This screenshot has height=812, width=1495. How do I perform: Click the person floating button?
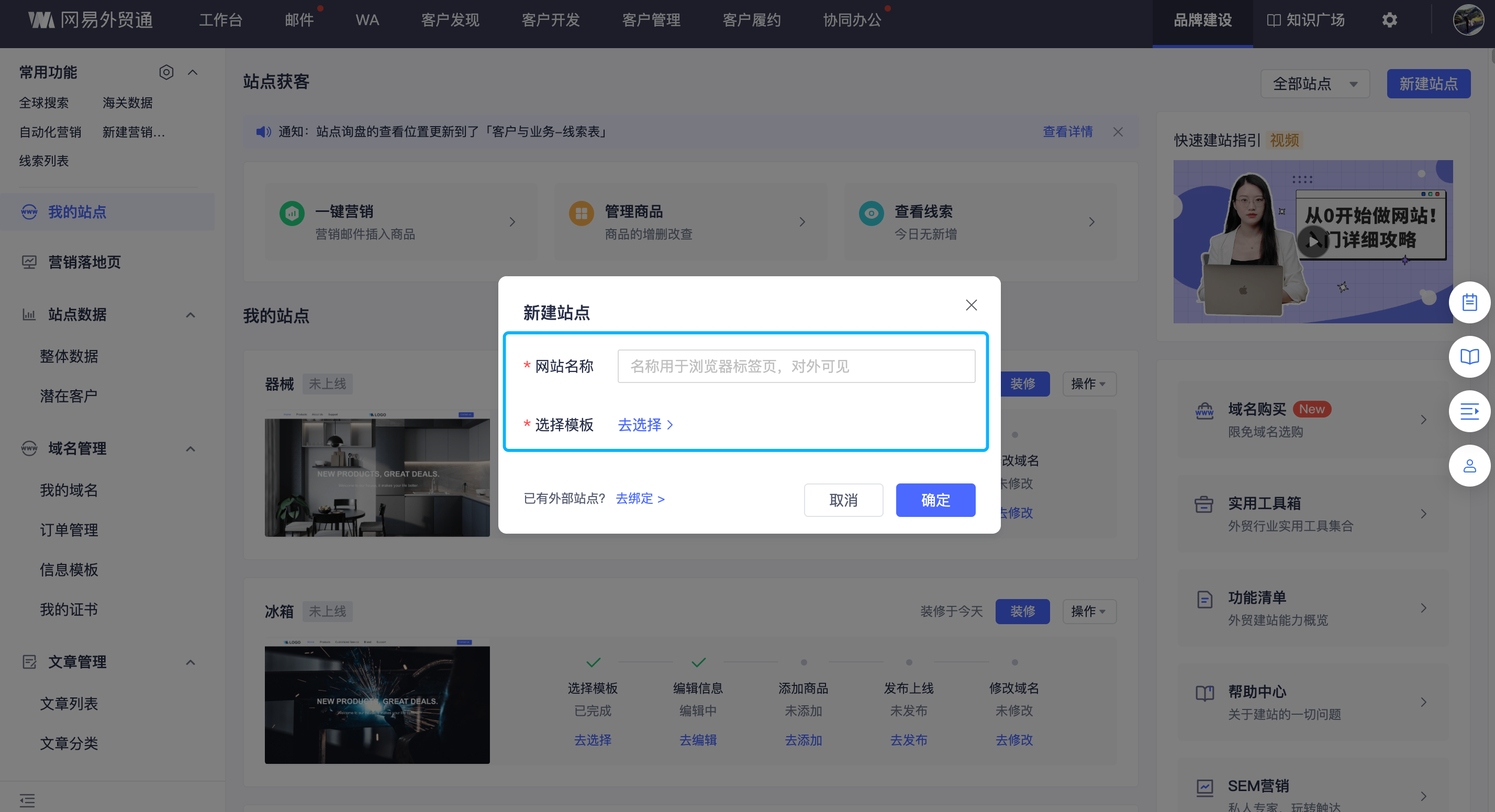[x=1469, y=466]
